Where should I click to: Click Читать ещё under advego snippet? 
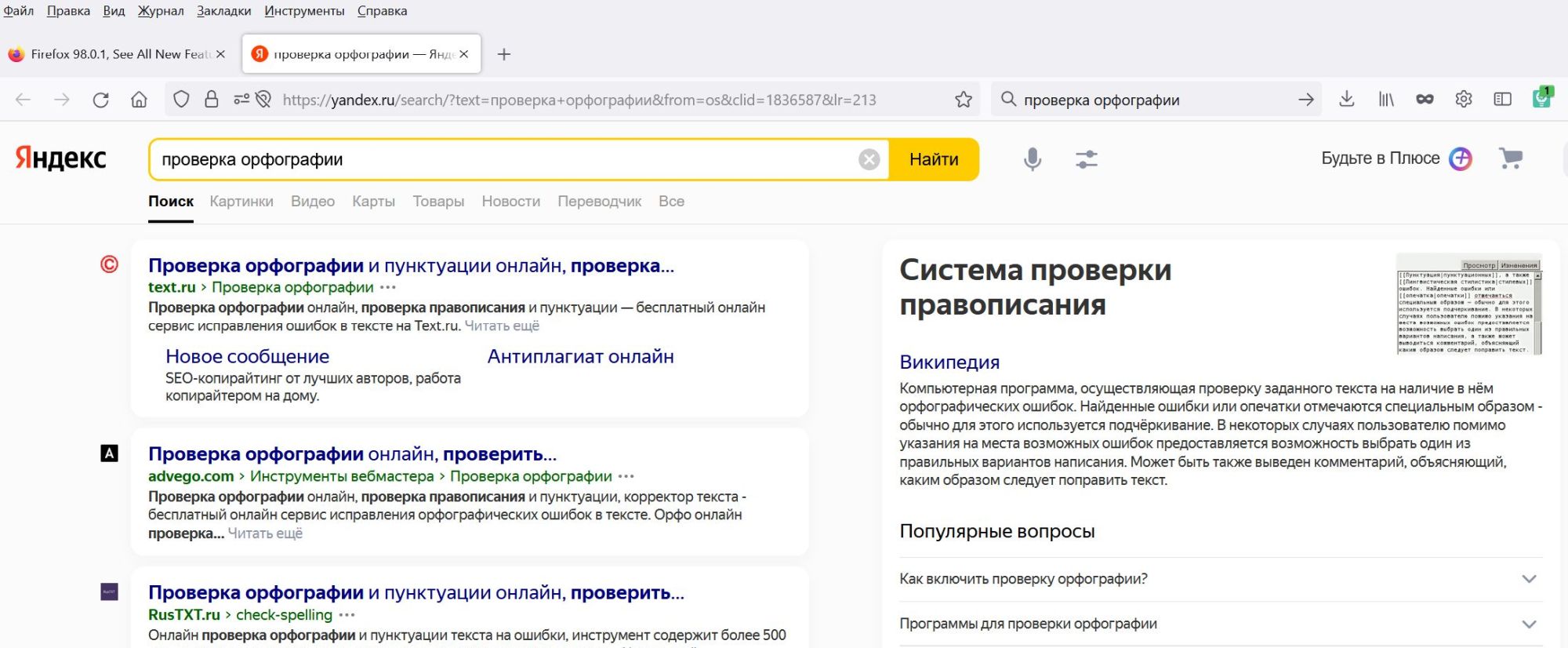(x=265, y=533)
